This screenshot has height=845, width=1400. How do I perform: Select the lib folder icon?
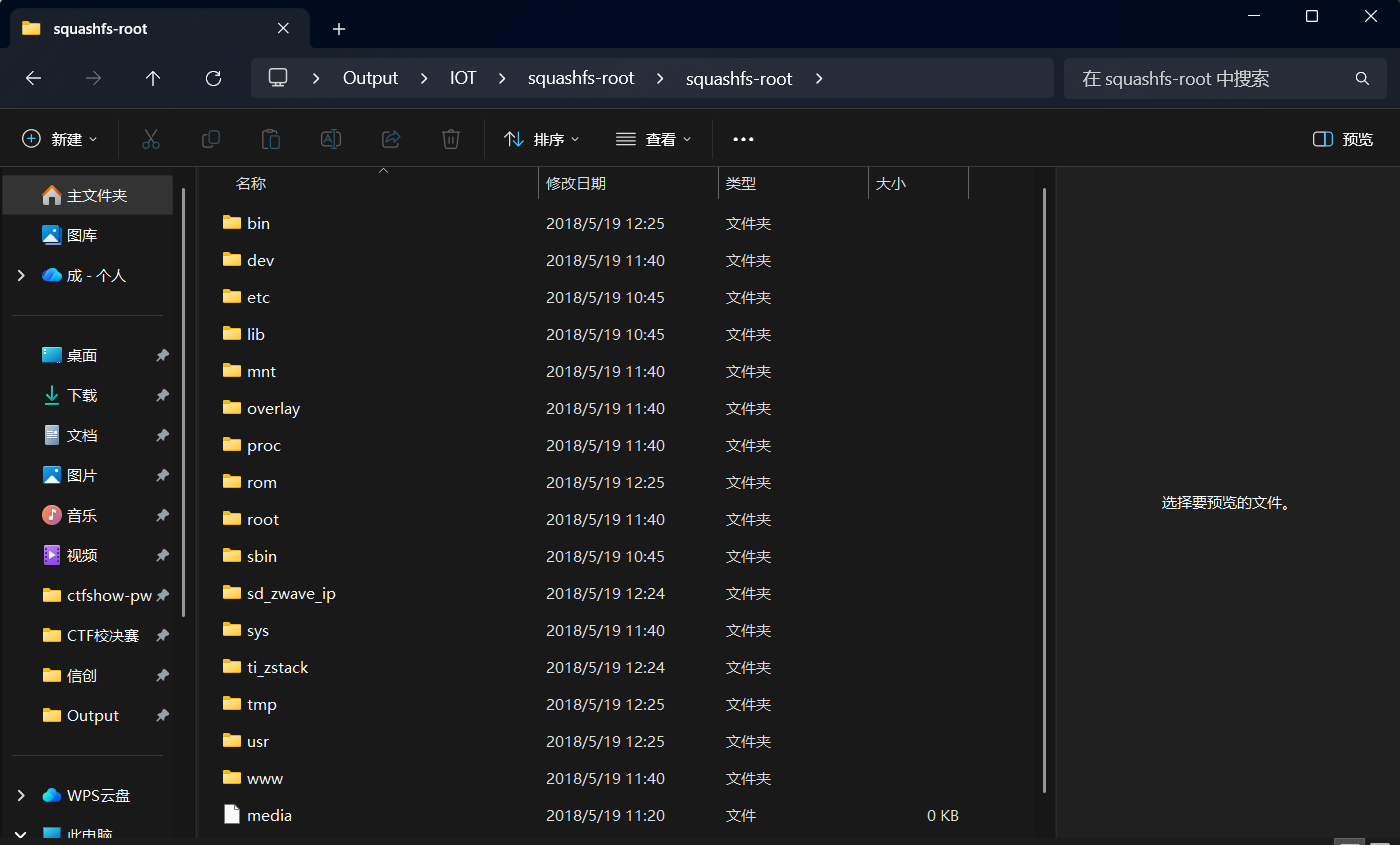pos(232,333)
